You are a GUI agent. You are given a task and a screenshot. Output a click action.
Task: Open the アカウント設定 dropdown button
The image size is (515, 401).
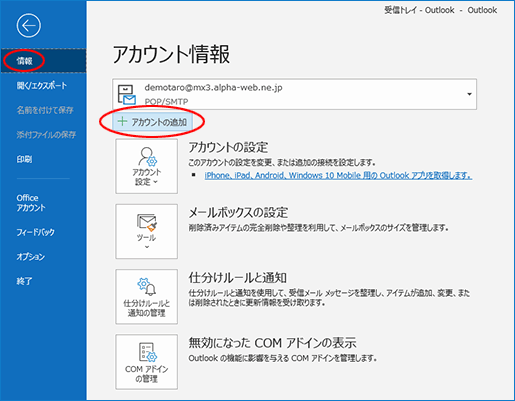[x=146, y=166]
